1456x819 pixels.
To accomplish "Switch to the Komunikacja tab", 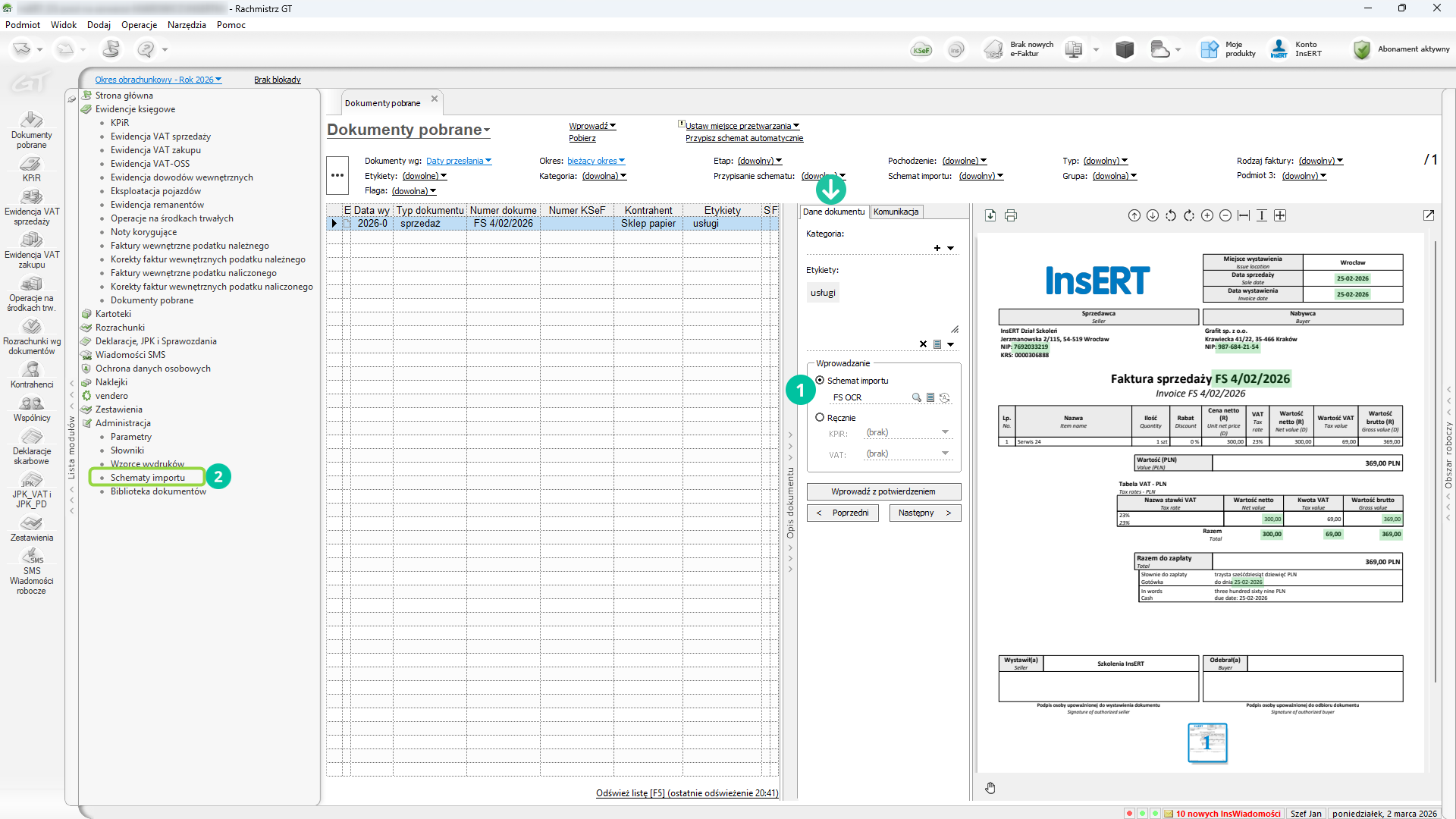I will tap(896, 212).
